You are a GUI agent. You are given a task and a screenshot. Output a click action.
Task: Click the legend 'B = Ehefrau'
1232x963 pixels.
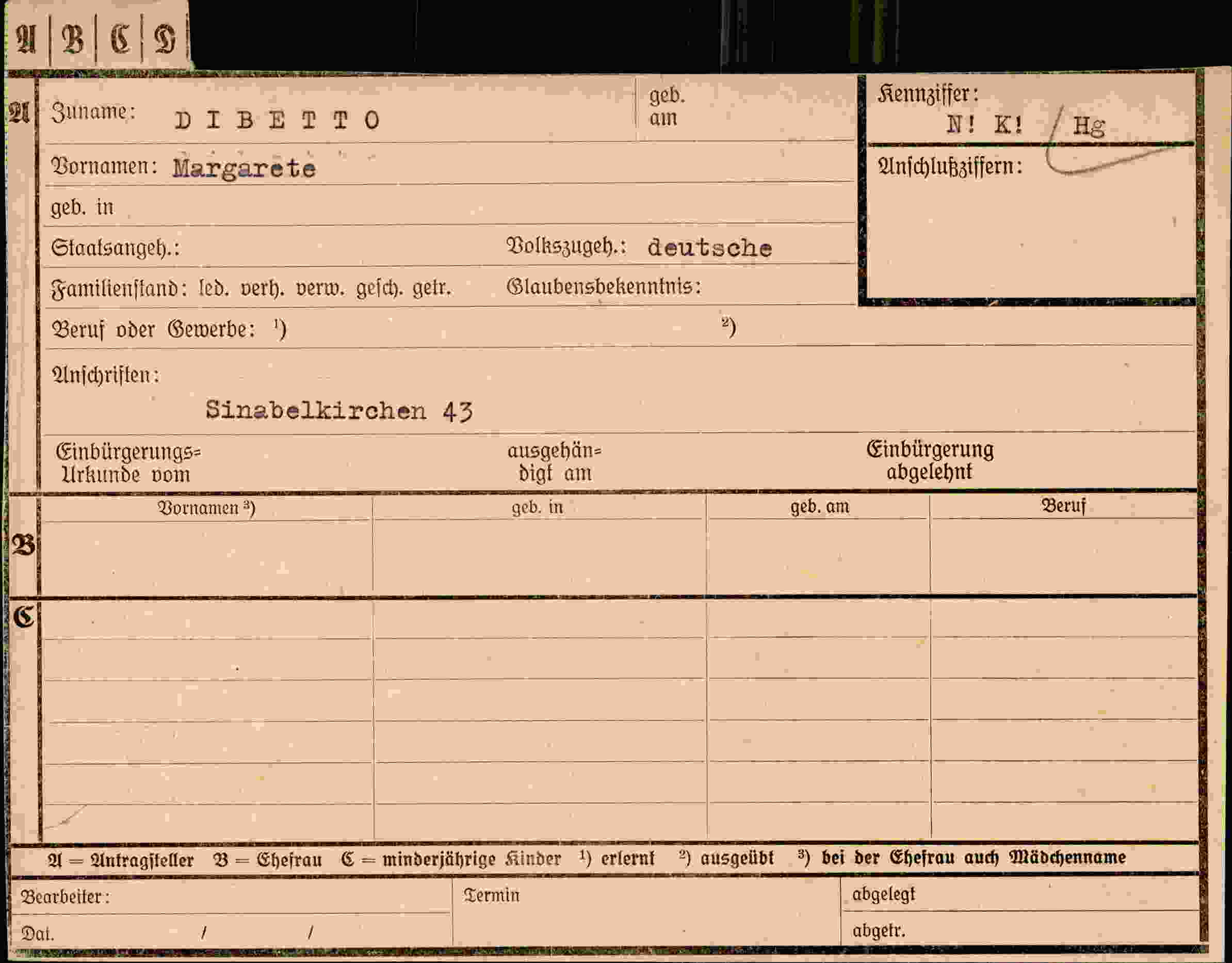coord(267,860)
